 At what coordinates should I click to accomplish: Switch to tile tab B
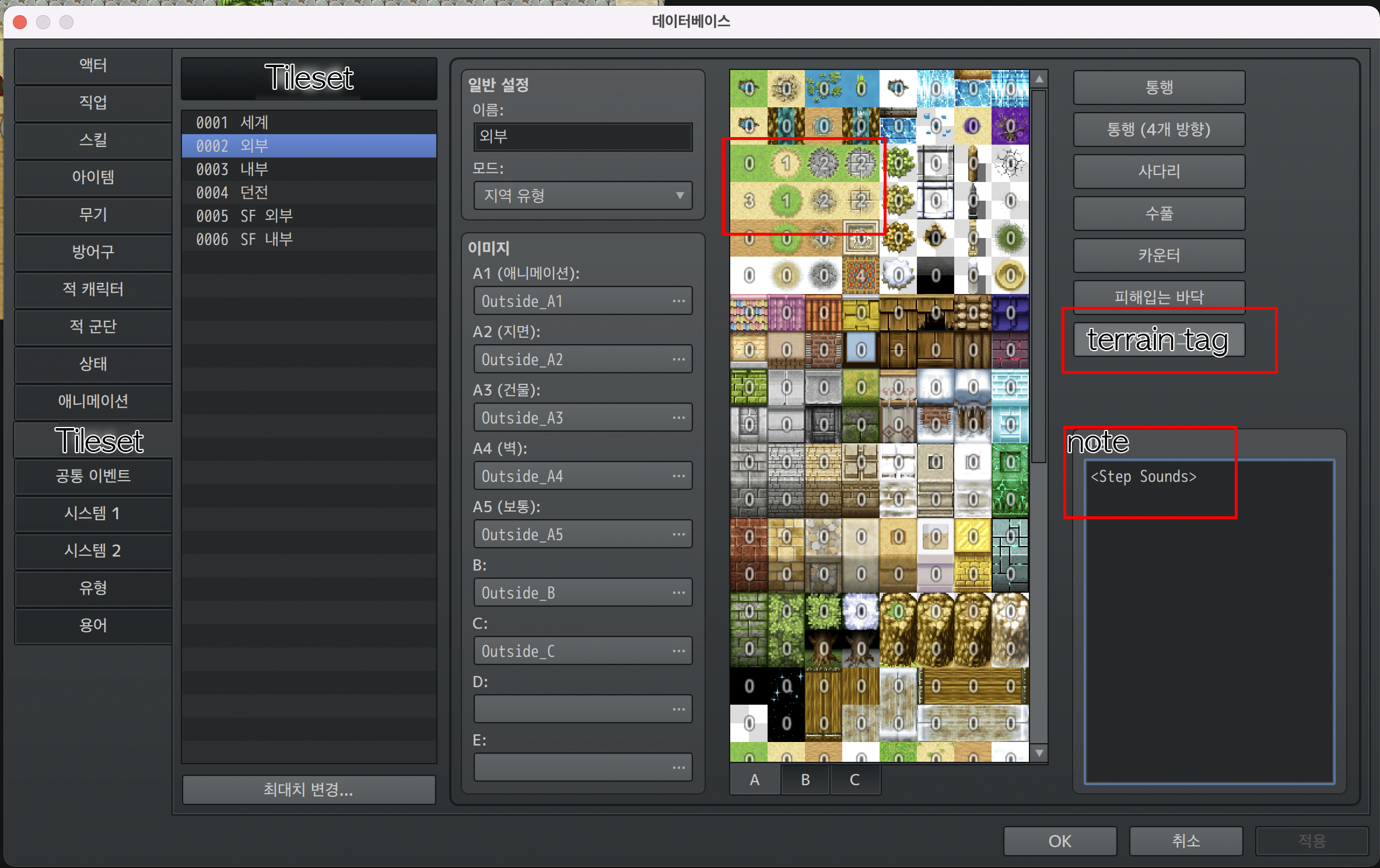click(805, 780)
